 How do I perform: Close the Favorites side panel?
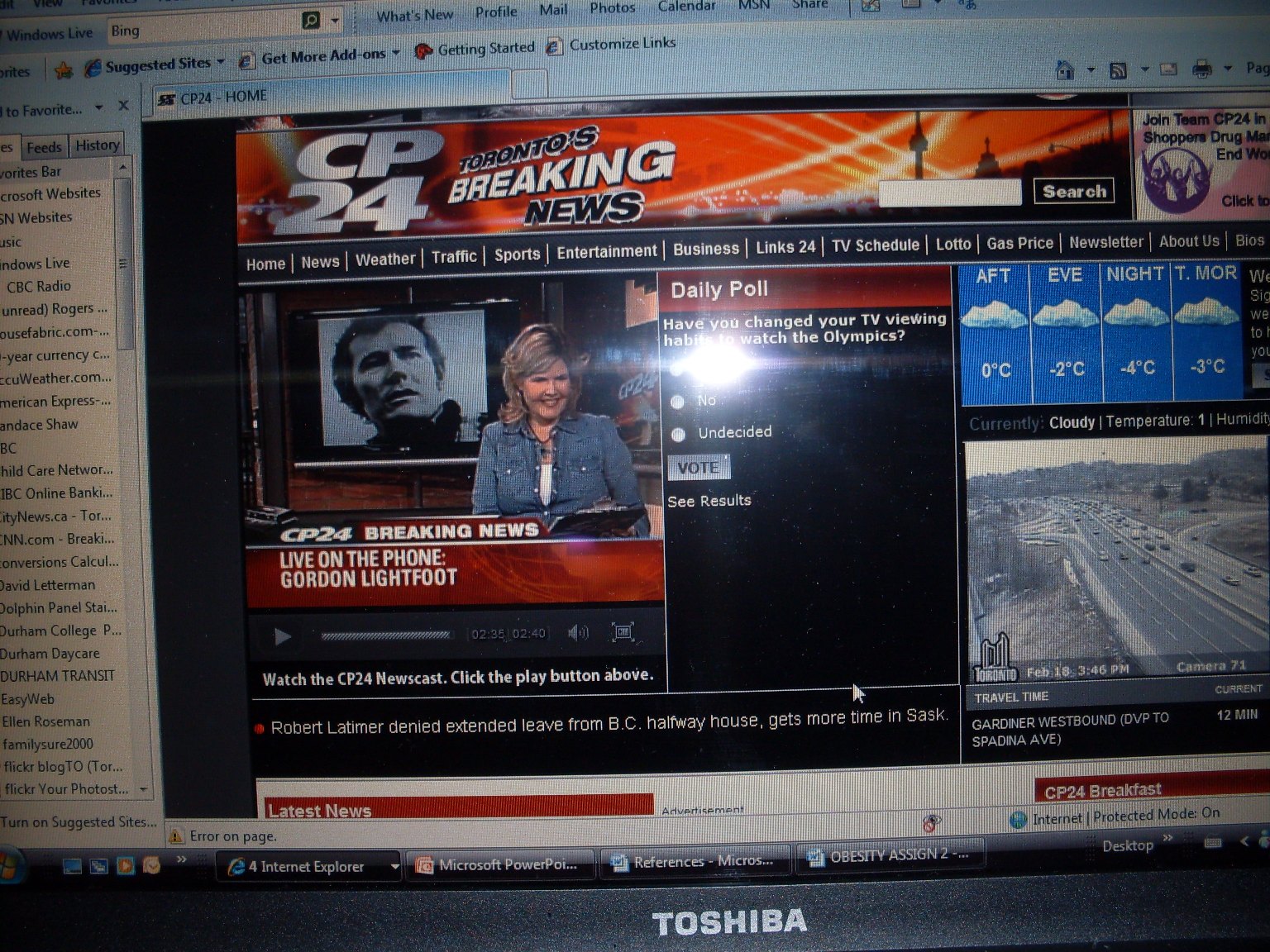pos(123,106)
